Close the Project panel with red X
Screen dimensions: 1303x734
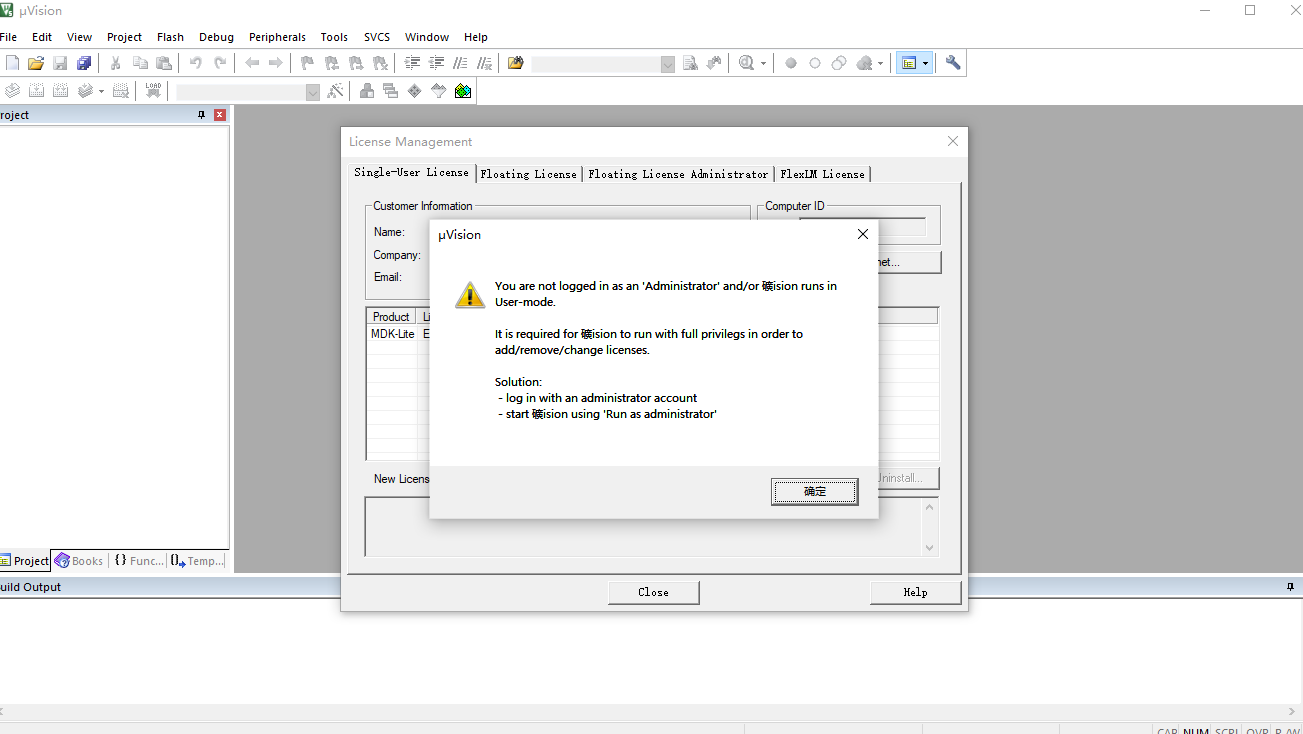coord(220,115)
